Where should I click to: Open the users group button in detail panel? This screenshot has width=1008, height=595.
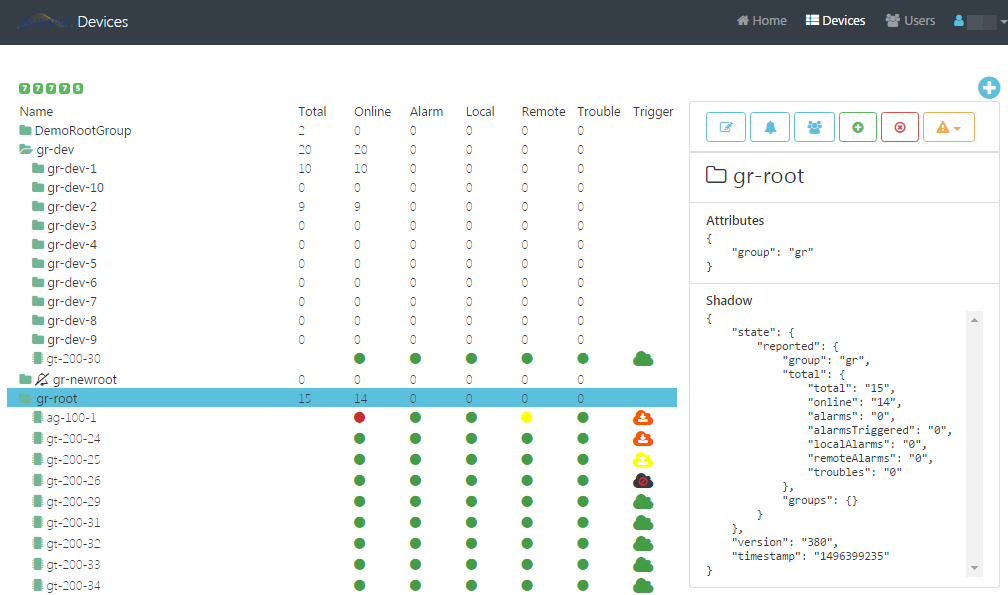pyautogui.click(x=814, y=127)
